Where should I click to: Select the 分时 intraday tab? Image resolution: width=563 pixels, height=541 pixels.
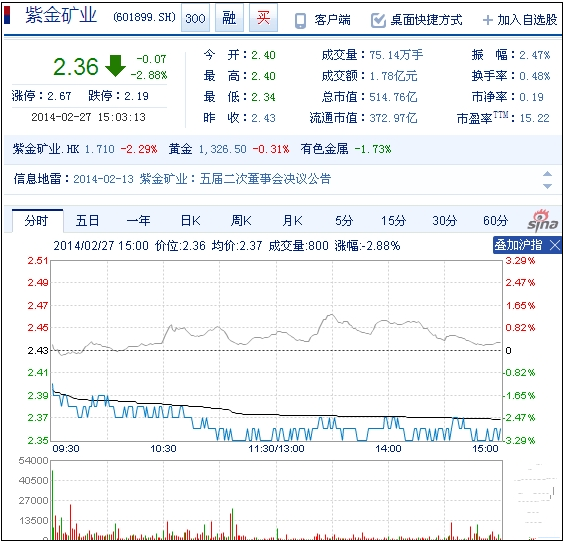click(37, 220)
